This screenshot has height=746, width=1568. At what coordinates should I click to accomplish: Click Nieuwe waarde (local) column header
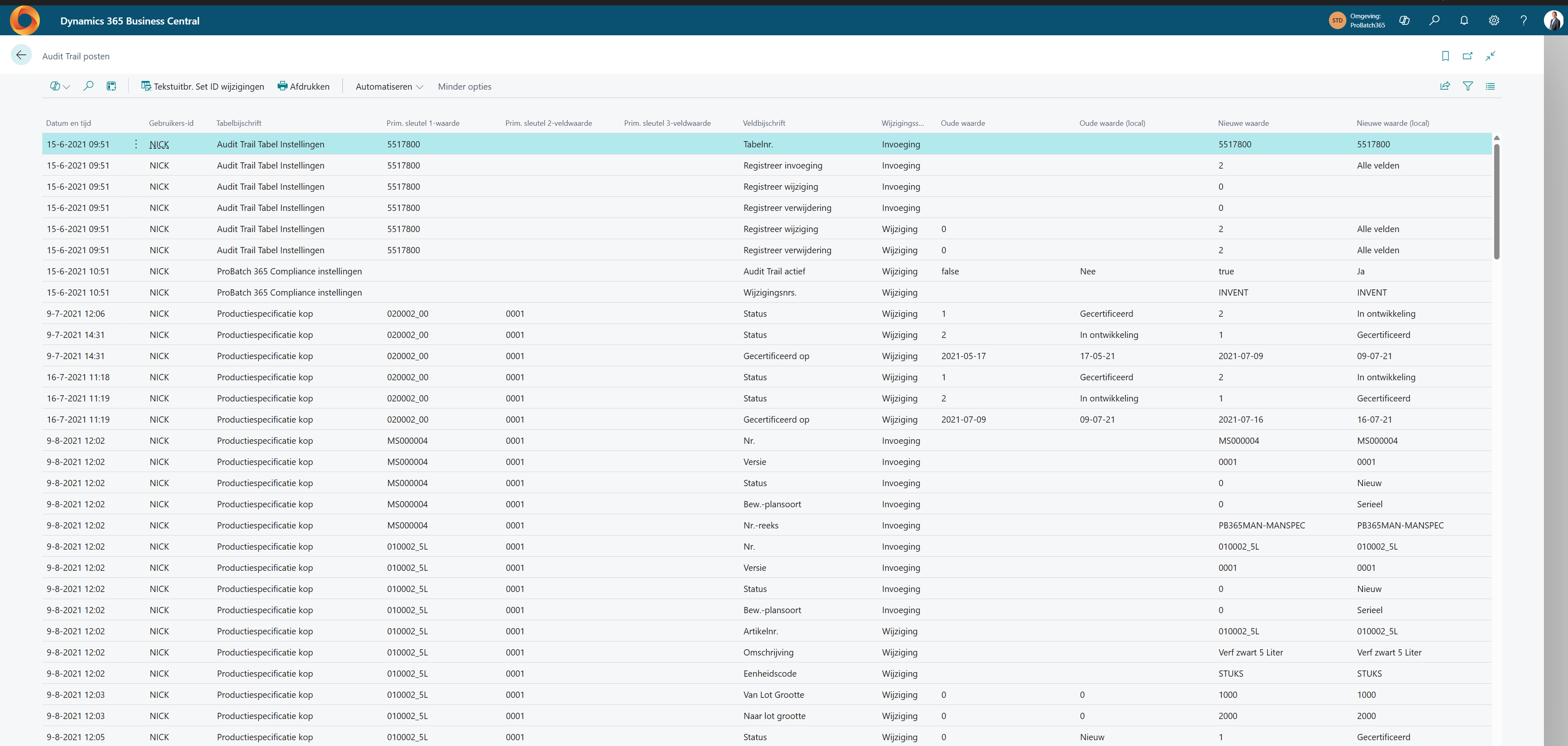point(1393,123)
